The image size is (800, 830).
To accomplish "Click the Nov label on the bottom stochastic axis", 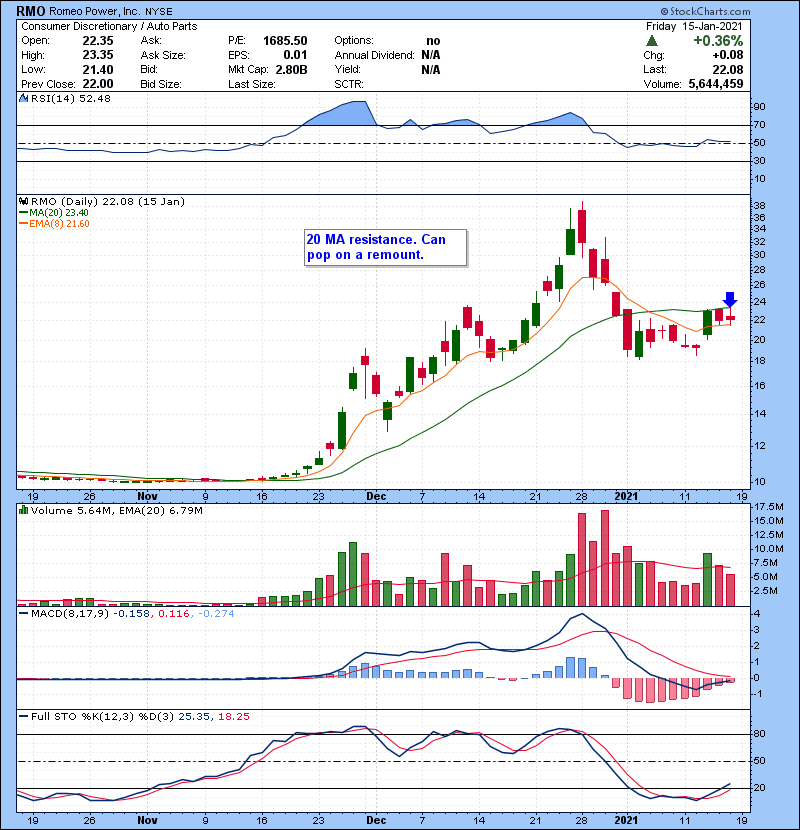I will [x=147, y=820].
